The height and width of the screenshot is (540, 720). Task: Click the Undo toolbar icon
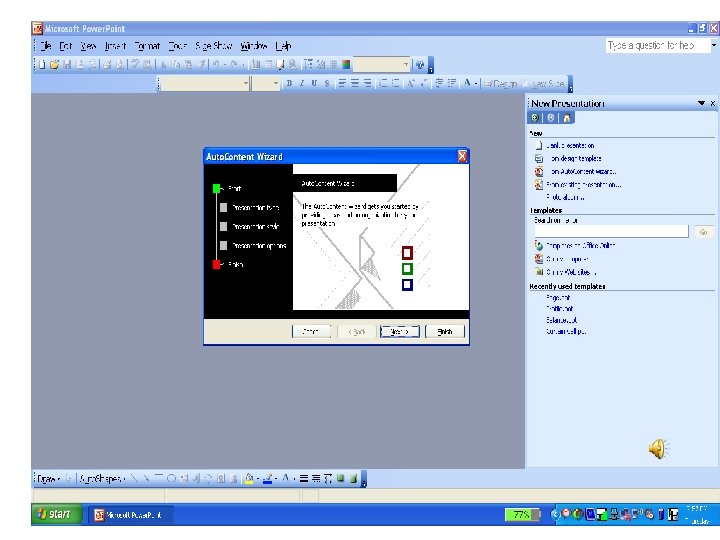click(215, 65)
